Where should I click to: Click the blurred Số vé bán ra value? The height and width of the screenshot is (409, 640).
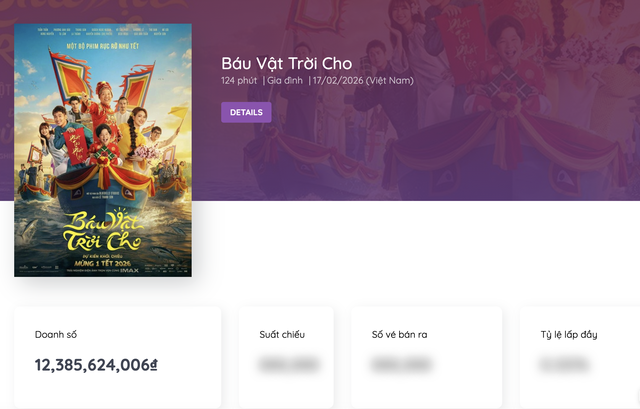coord(401,365)
